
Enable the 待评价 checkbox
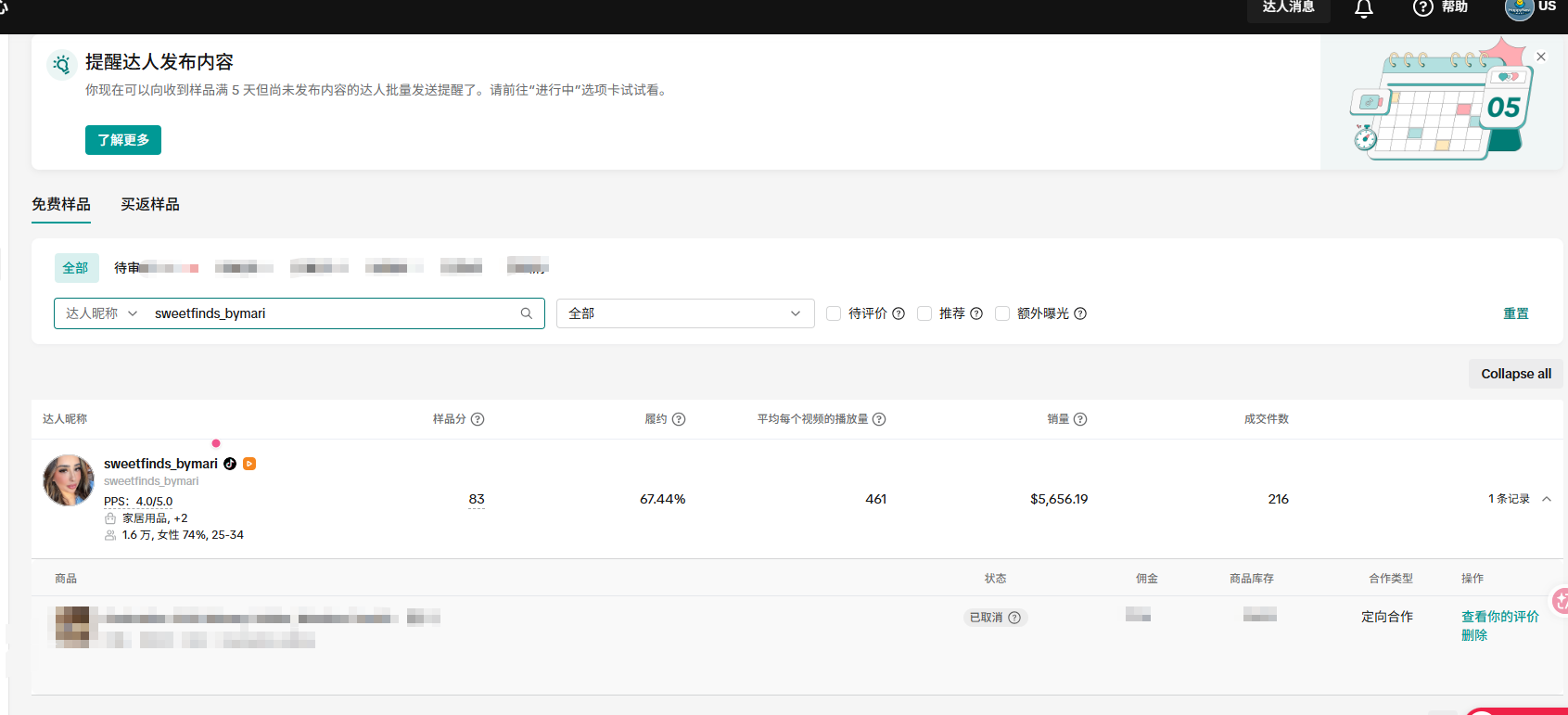pyautogui.click(x=834, y=313)
